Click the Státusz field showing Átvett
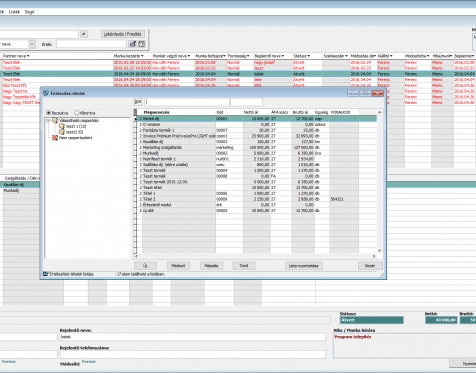This screenshot has width=476, height=373. tap(372, 320)
